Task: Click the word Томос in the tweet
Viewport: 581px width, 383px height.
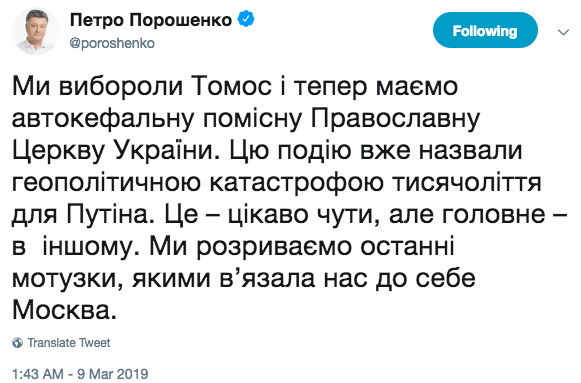Action: coord(232,87)
